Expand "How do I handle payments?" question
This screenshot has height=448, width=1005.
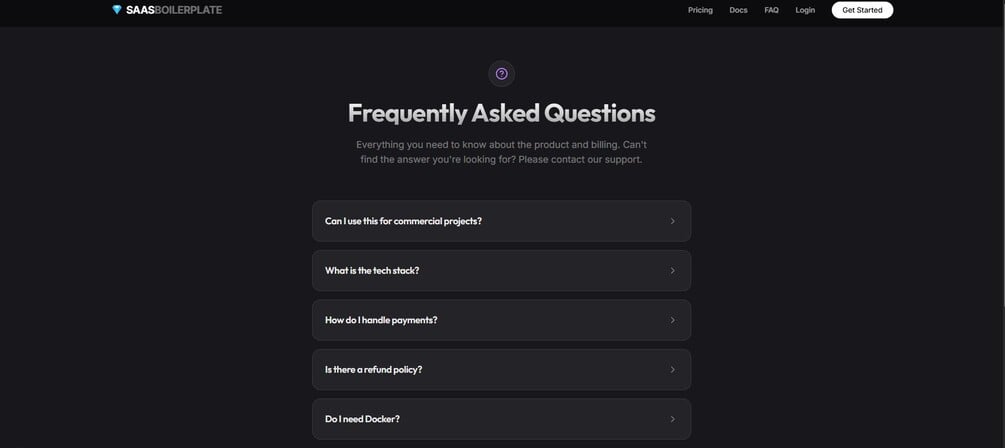coord(381,320)
